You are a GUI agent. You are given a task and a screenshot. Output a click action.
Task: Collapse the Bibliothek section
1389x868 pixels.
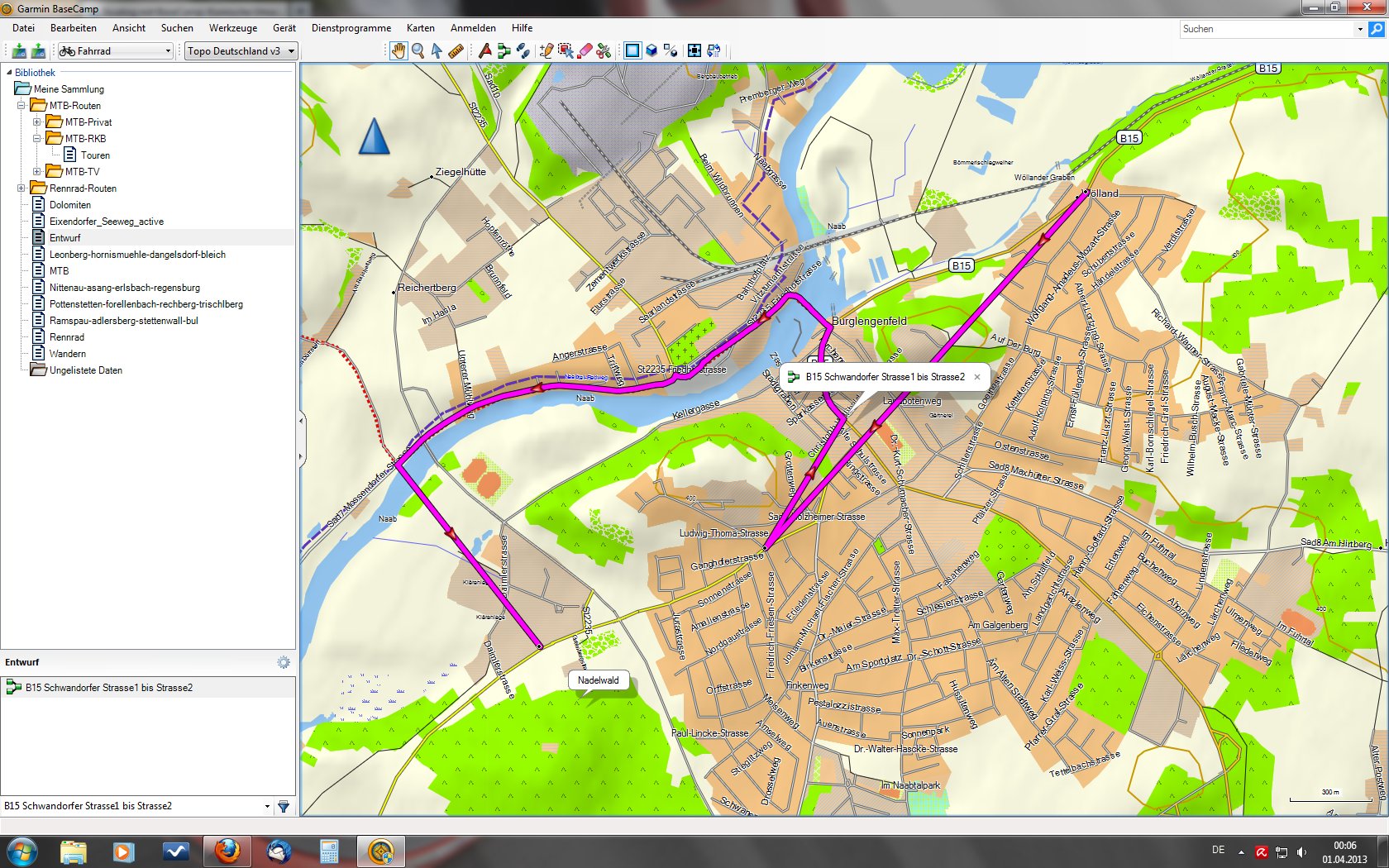click(x=8, y=73)
